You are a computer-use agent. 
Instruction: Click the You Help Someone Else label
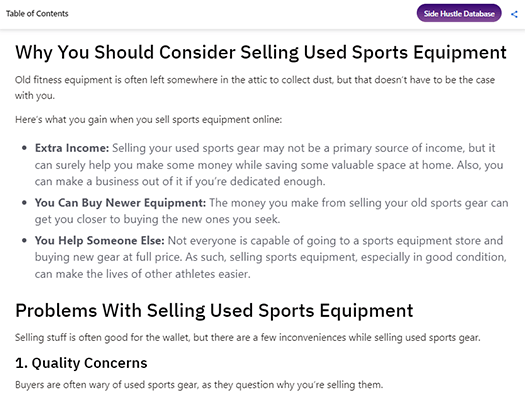(x=100, y=241)
